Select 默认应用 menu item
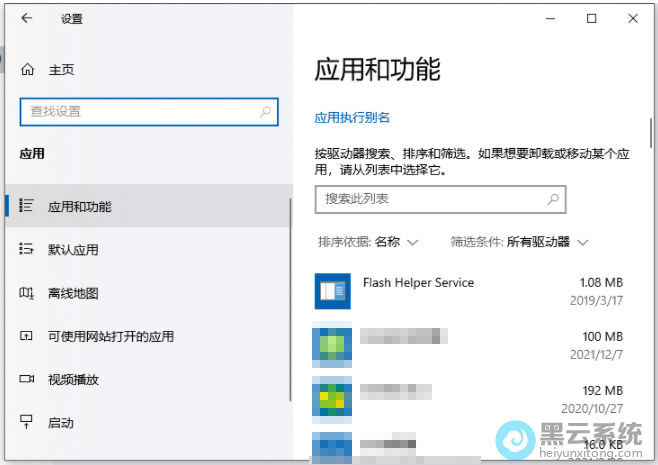 point(73,249)
